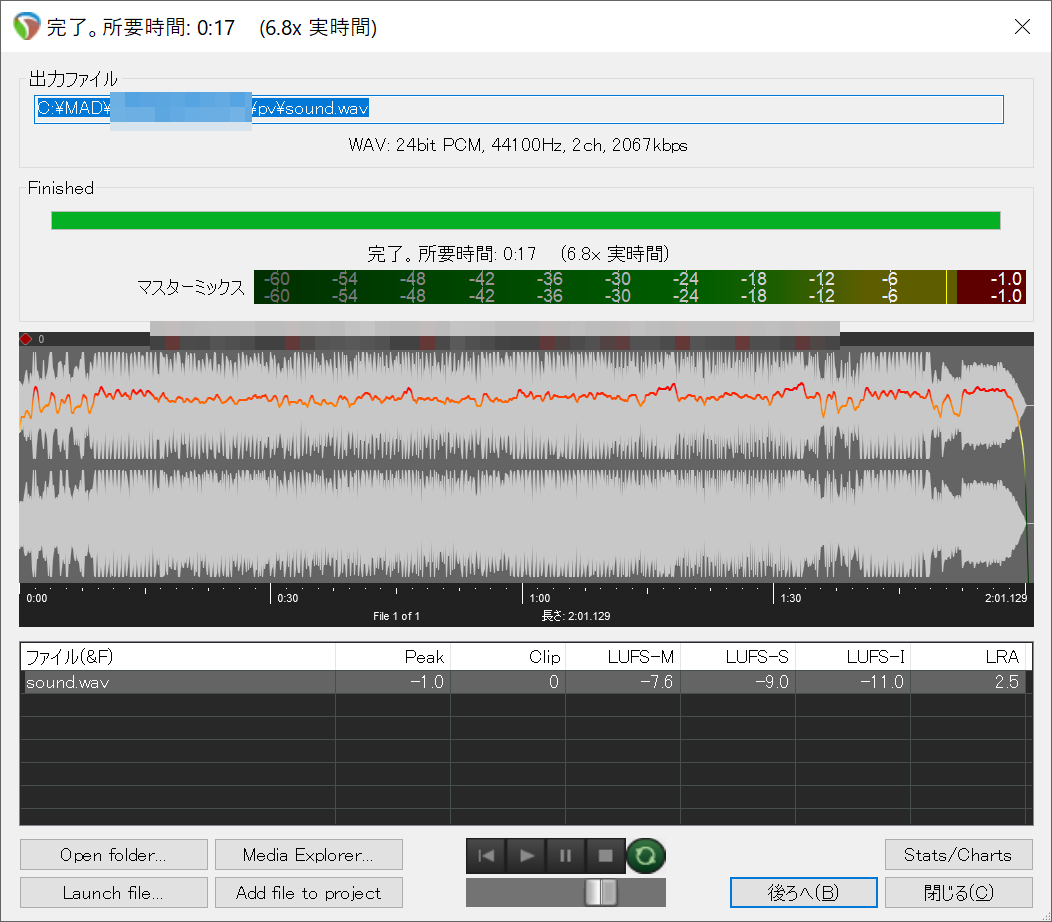
Task: Click the 閉じる(C) close button
Action: [x=958, y=892]
